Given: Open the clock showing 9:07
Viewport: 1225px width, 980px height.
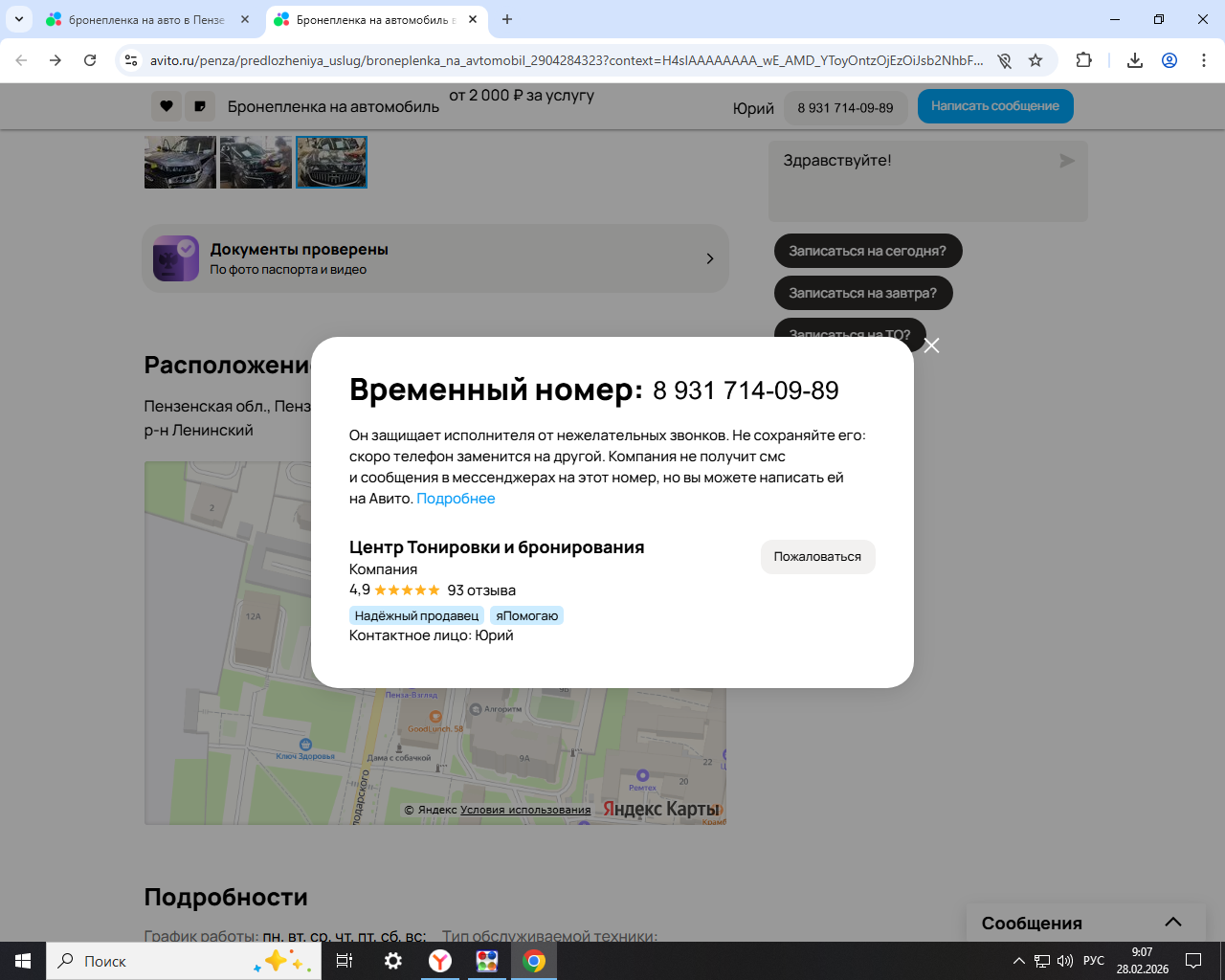Looking at the screenshot, I should click(x=1142, y=961).
